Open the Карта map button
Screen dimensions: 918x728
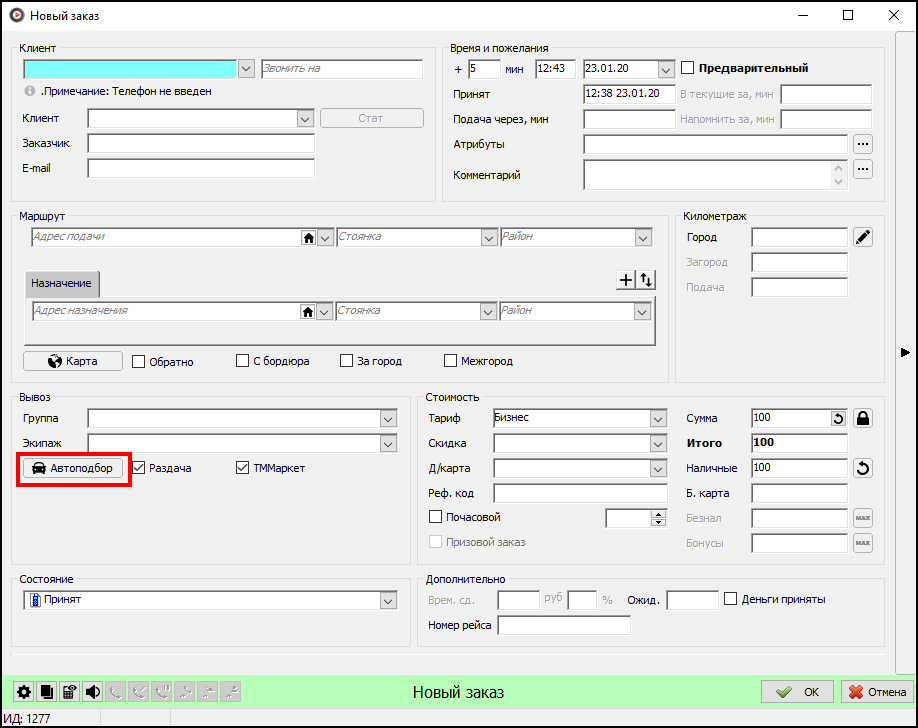coord(73,361)
